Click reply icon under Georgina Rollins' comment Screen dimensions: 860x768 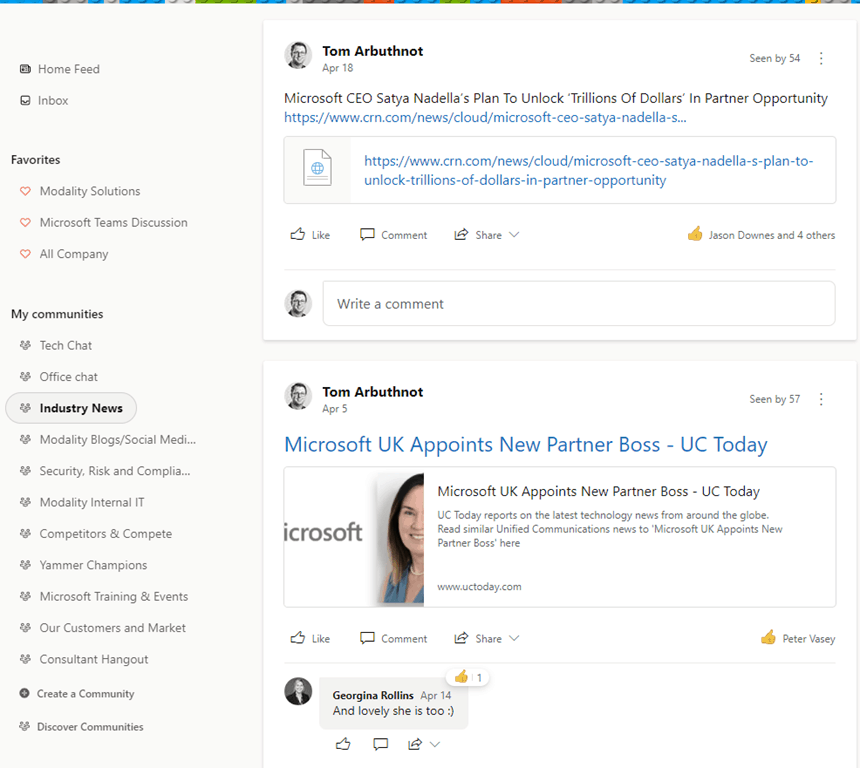(x=380, y=744)
